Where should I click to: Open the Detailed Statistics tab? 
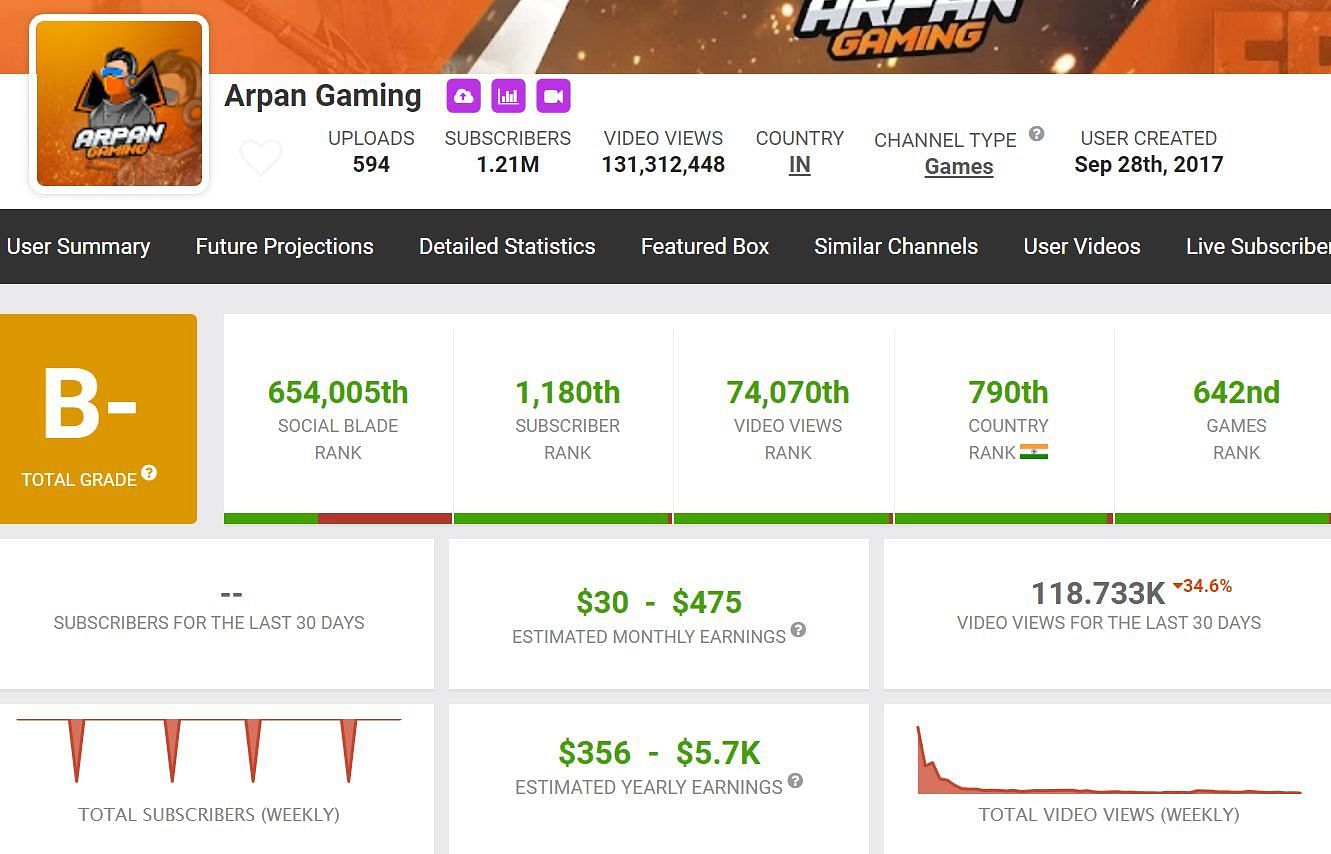[x=507, y=246]
